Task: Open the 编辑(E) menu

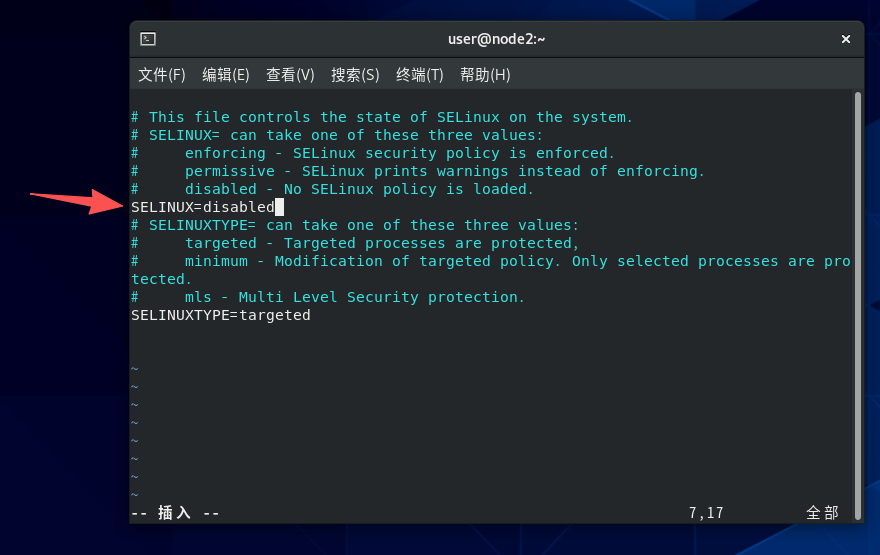Action: coord(226,75)
